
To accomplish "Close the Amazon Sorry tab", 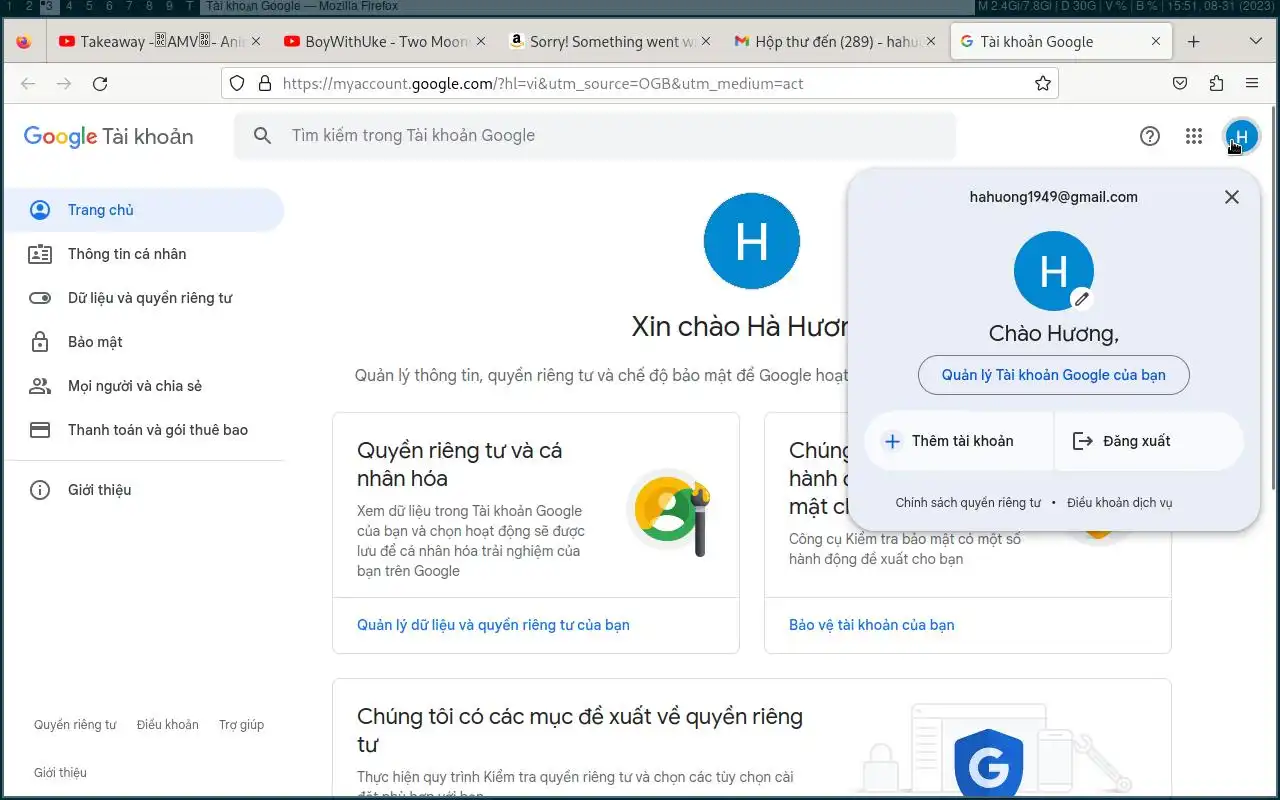I will point(706,42).
